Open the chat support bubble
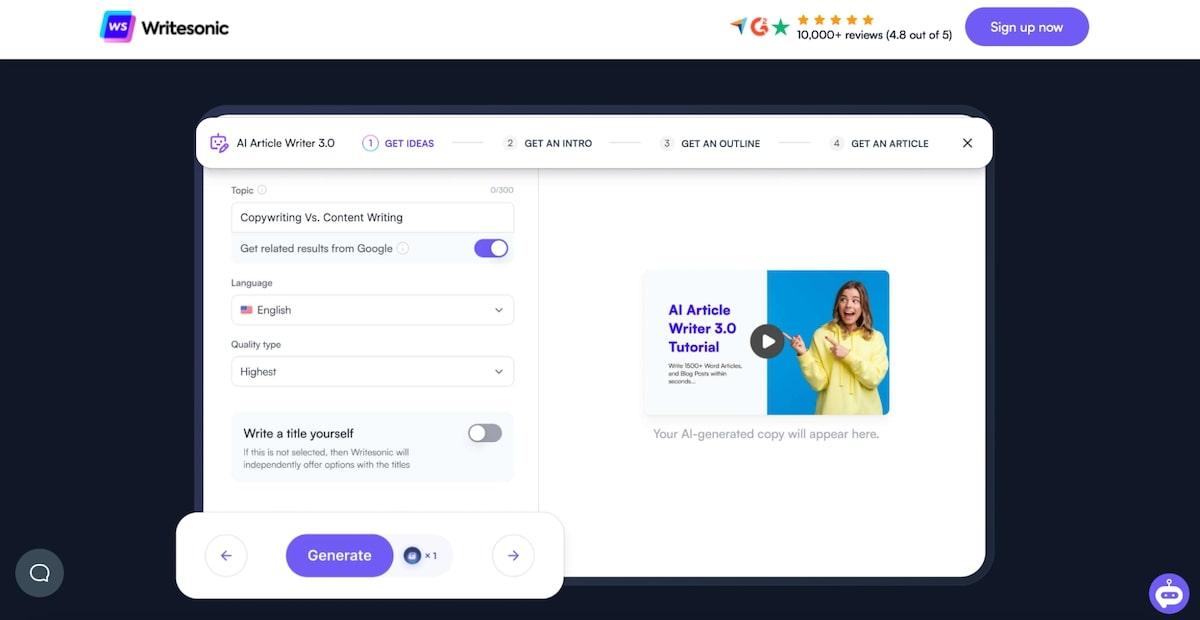 (39, 573)
